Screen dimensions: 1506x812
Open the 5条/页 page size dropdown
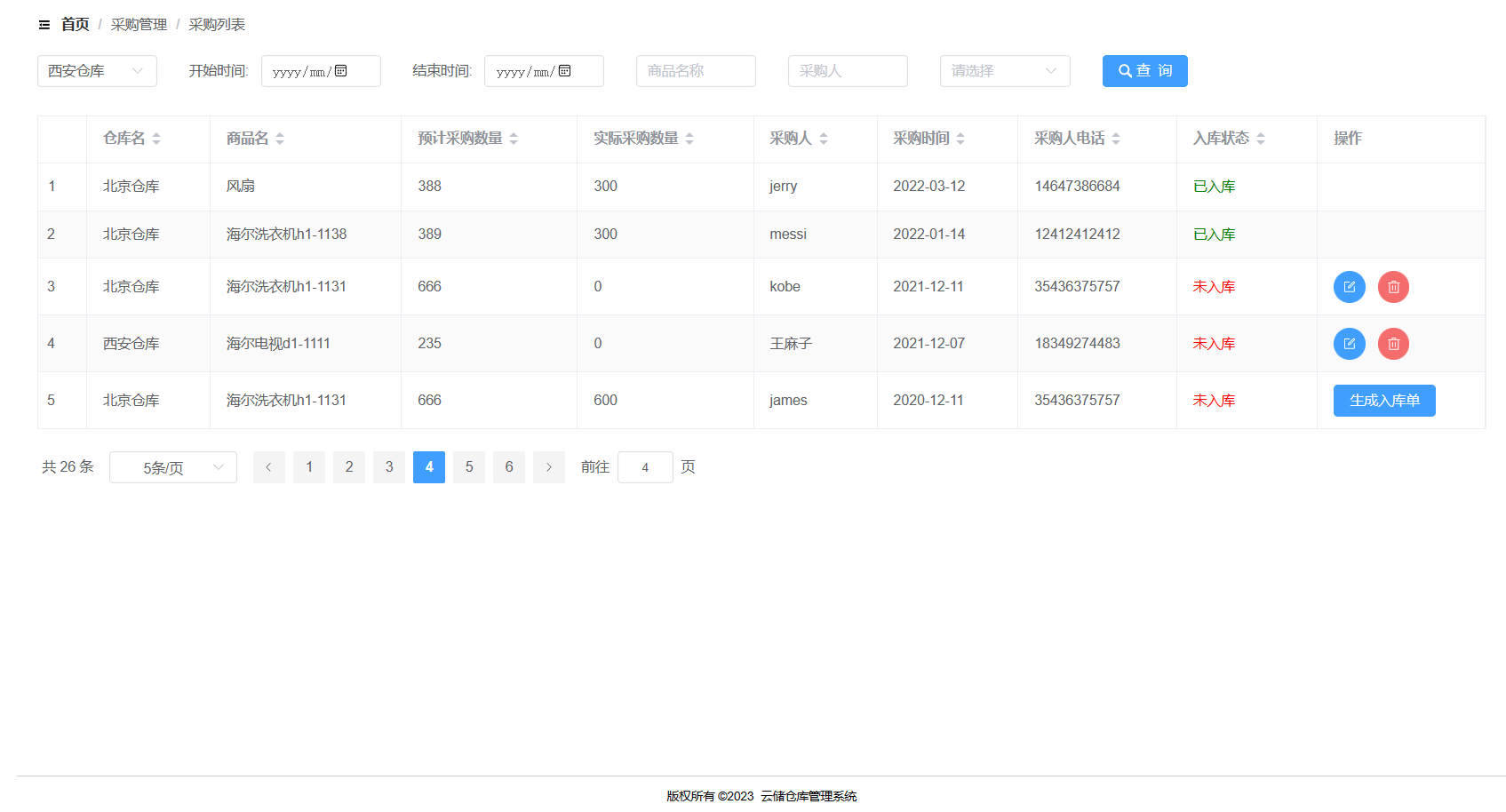point(173,467)
